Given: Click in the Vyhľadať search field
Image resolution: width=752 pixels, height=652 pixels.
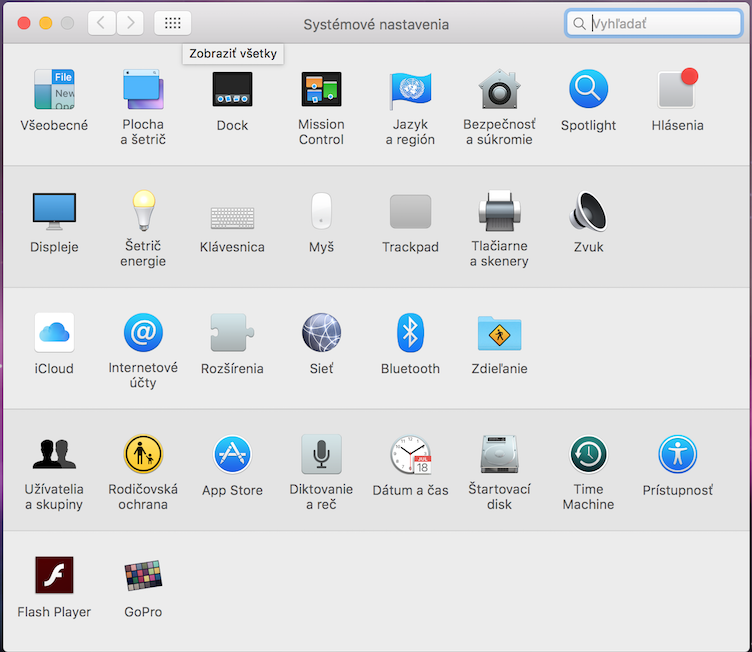Looking at the screenshot, I should 654,24.
